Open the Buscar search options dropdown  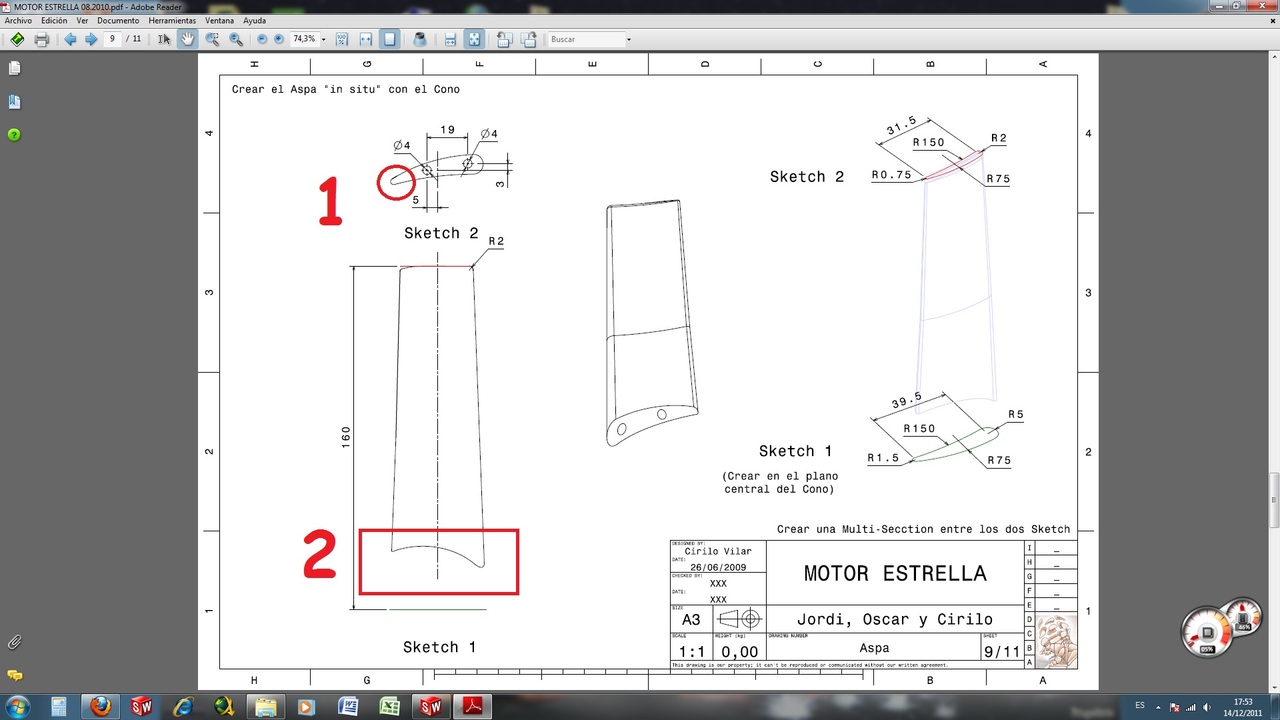tap(628, 40)
